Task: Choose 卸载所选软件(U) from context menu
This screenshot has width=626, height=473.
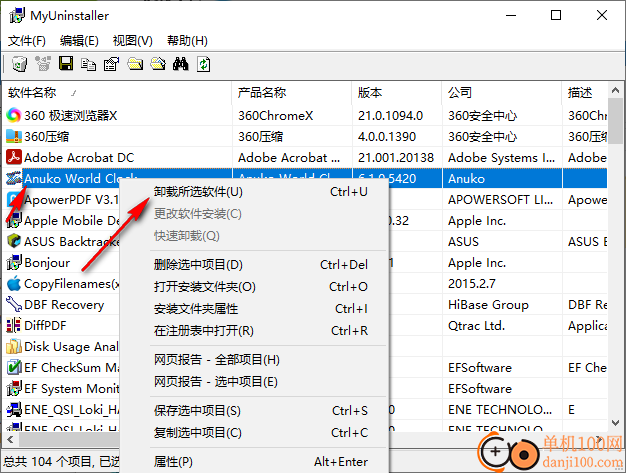Action: (254, 192)
